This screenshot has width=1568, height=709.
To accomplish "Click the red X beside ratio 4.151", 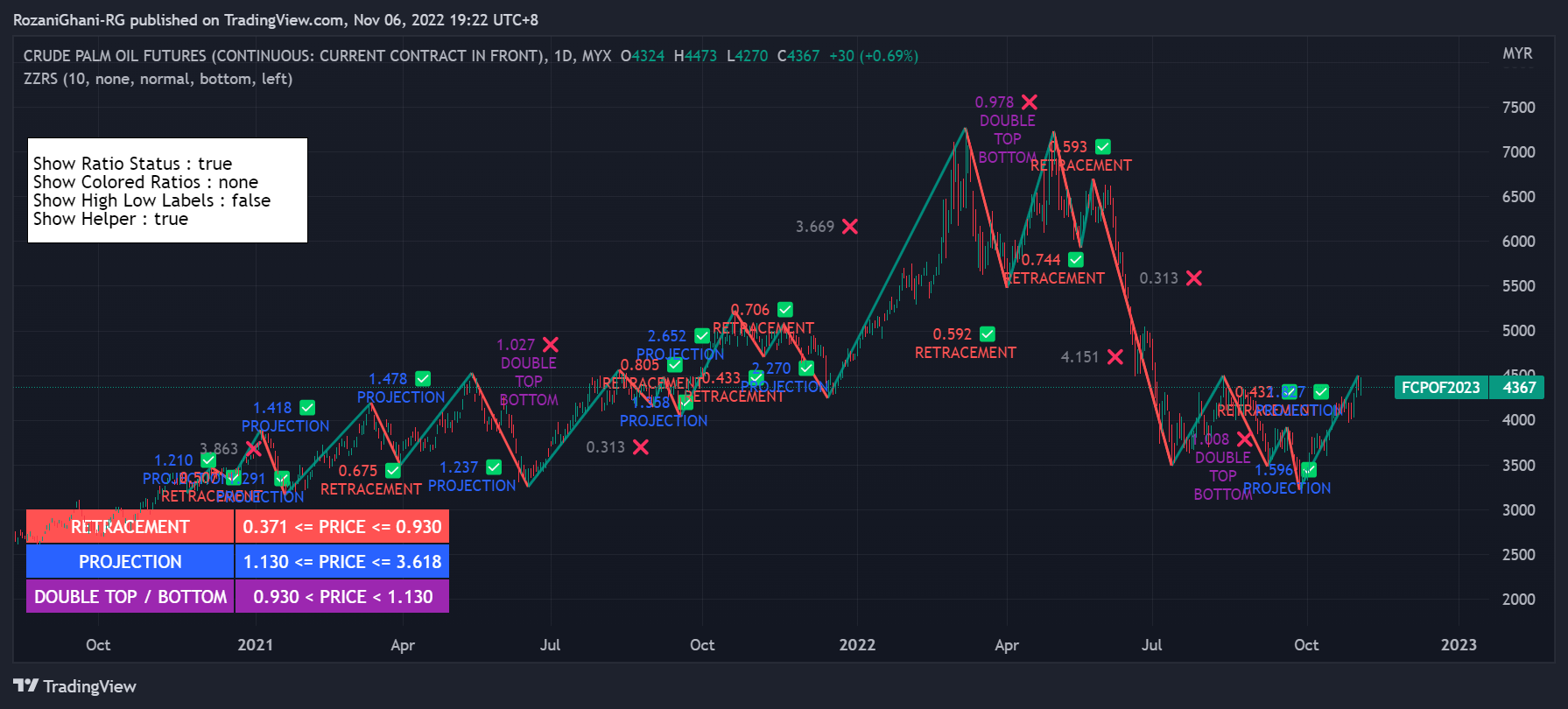I will pos(1115,357).
